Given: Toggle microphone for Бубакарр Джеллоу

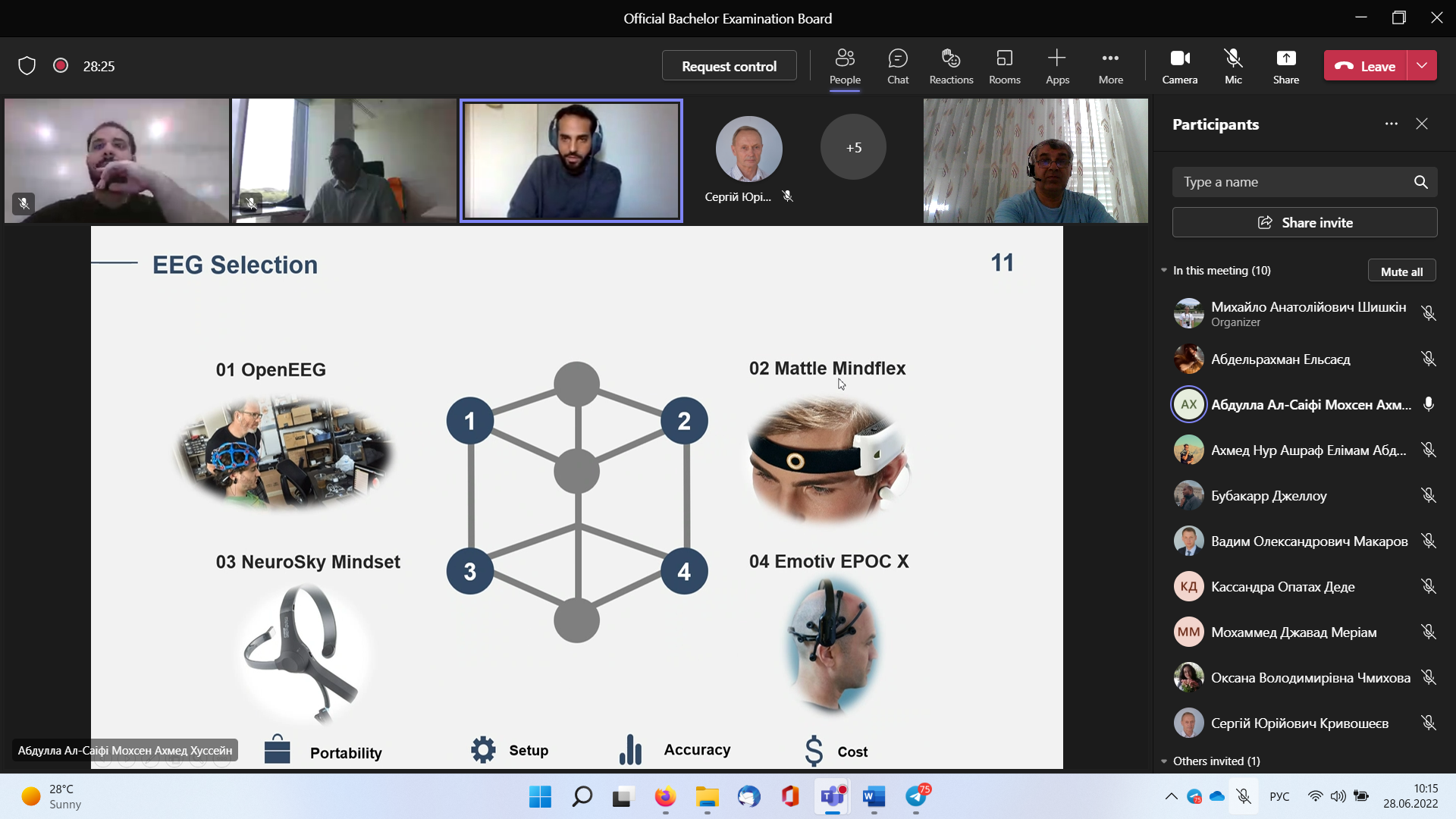Looking at the screenshot, I should coord(1428,495).
